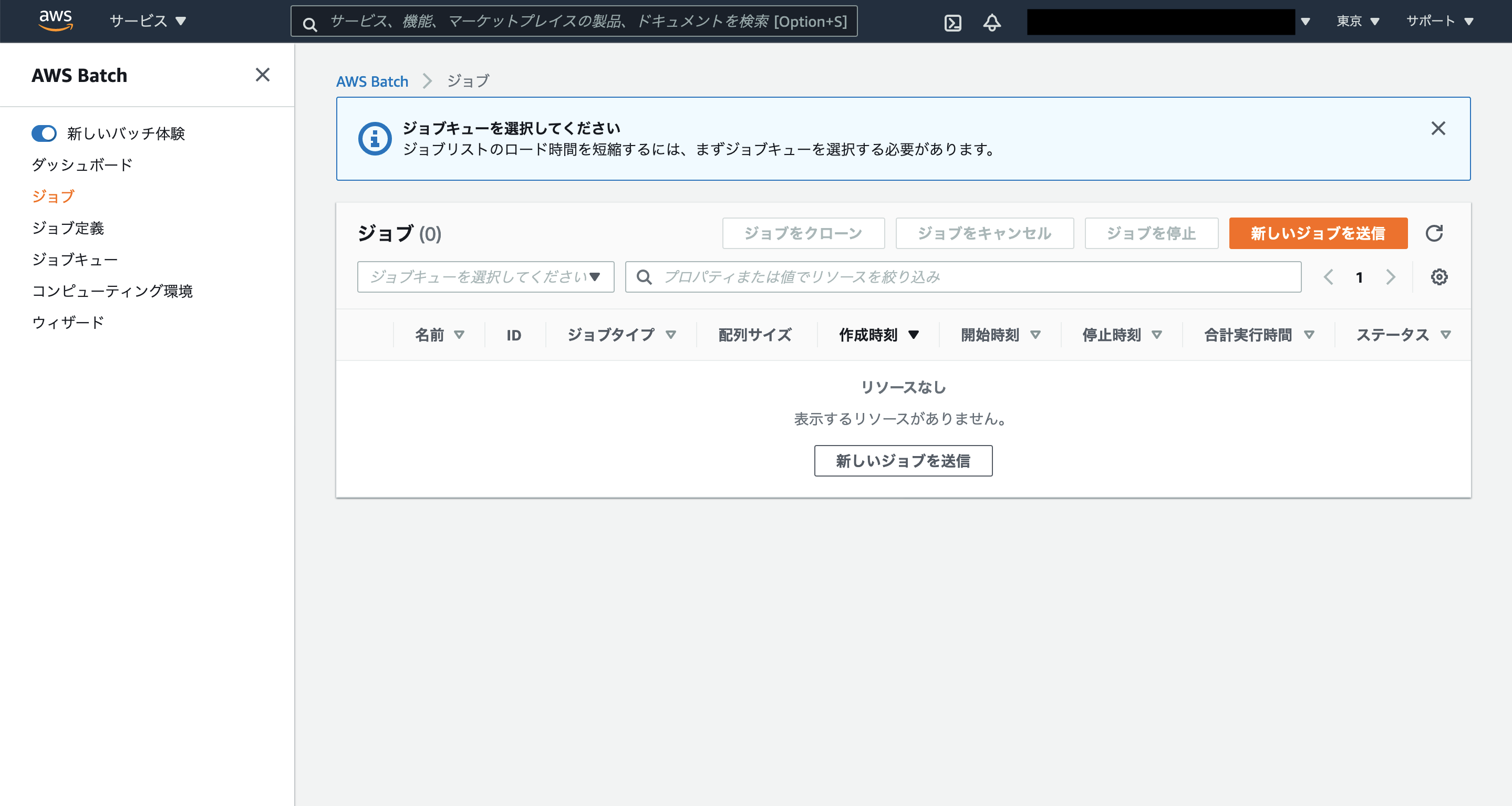Go to previous page of jobs
The image size is (1512, 806).
[1328, 276]
